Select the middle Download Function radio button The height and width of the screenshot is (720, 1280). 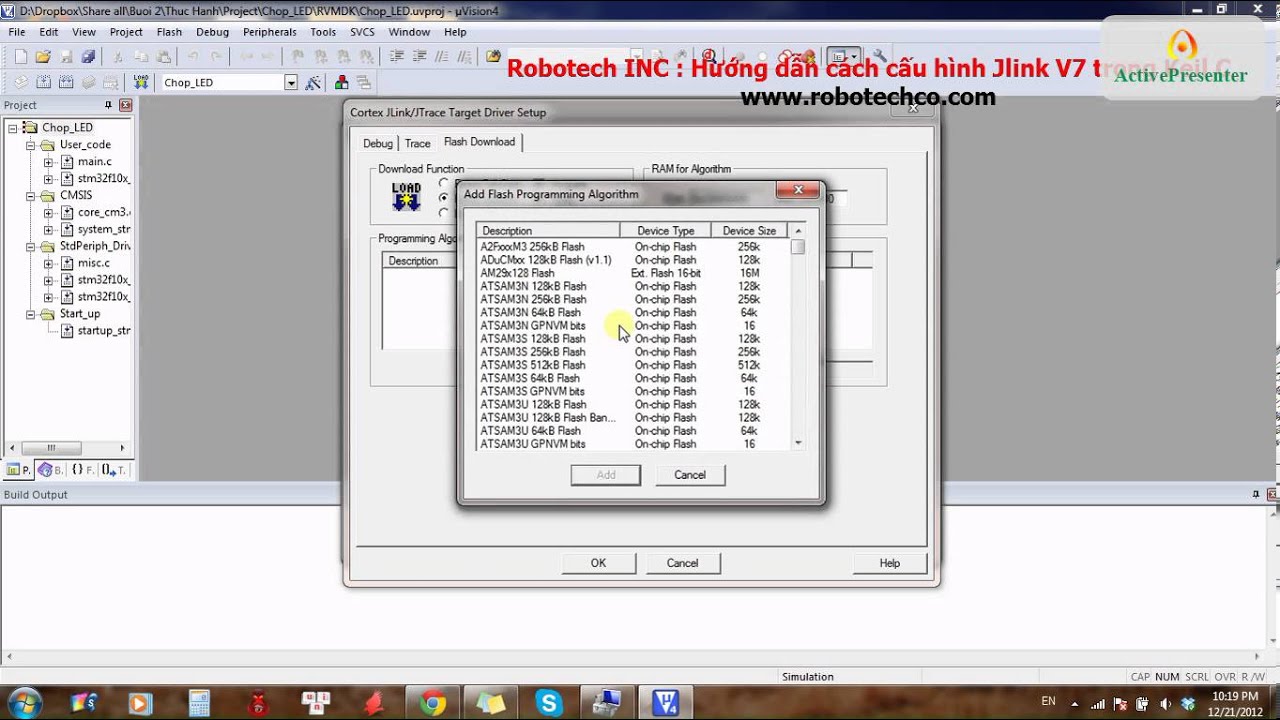(x=444, y=198)
